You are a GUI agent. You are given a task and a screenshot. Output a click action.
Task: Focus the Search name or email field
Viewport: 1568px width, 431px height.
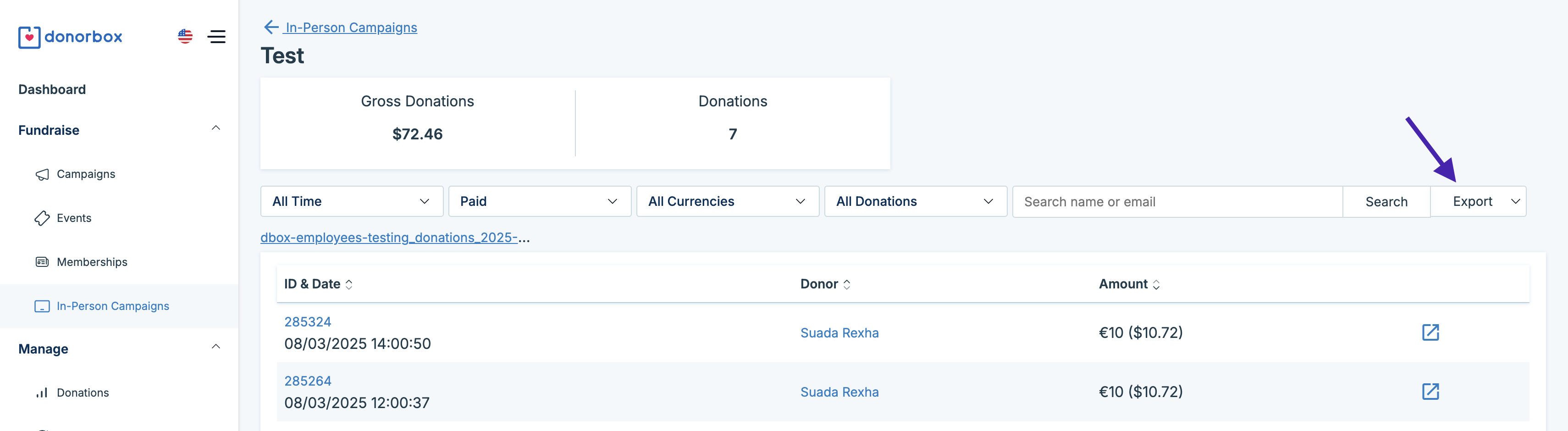[1176, 202]
